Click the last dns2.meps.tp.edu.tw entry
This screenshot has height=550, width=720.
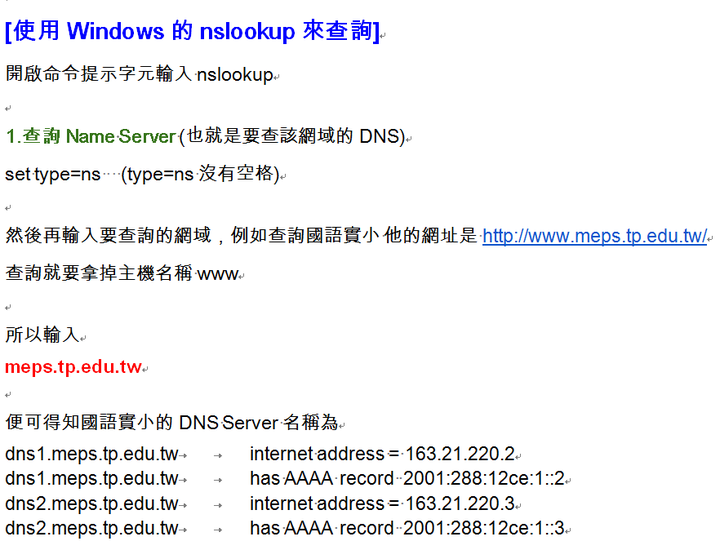(91, 528)
